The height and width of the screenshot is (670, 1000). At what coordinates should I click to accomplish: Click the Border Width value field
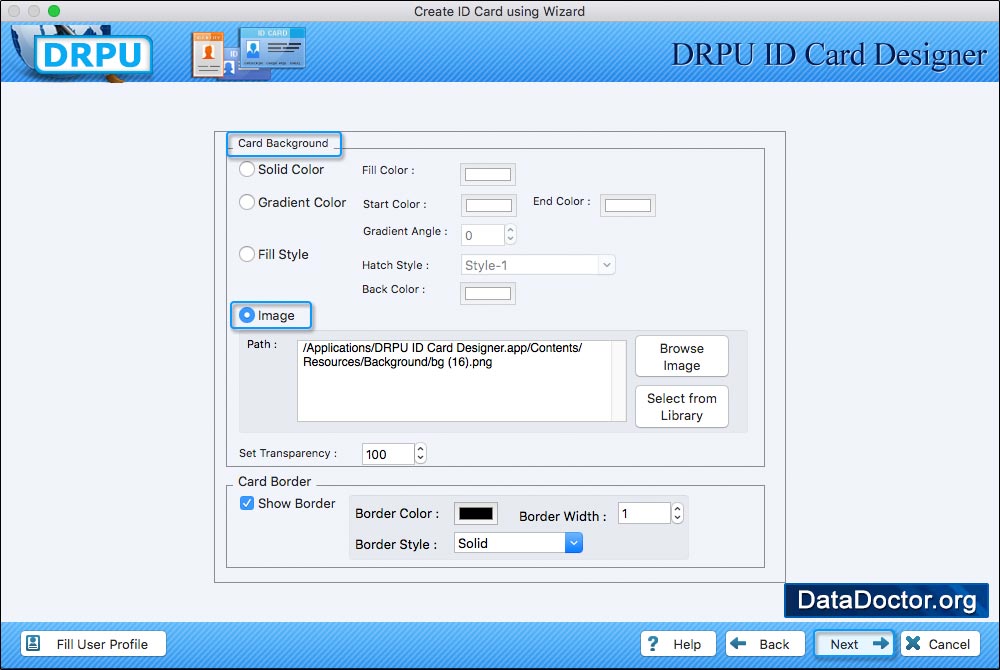[x=644, y=513]
